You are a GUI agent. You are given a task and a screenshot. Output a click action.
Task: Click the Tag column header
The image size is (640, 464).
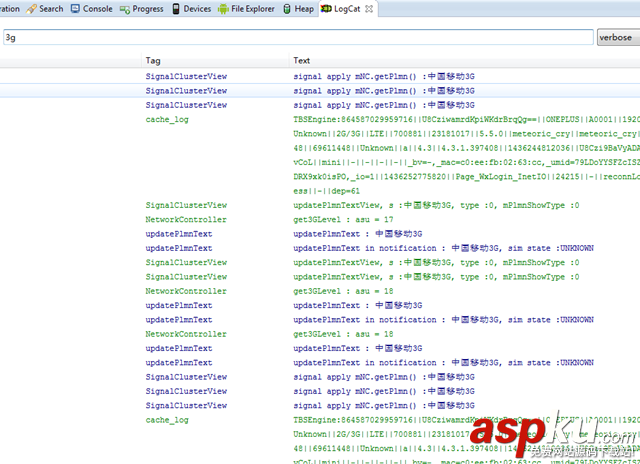153,61
